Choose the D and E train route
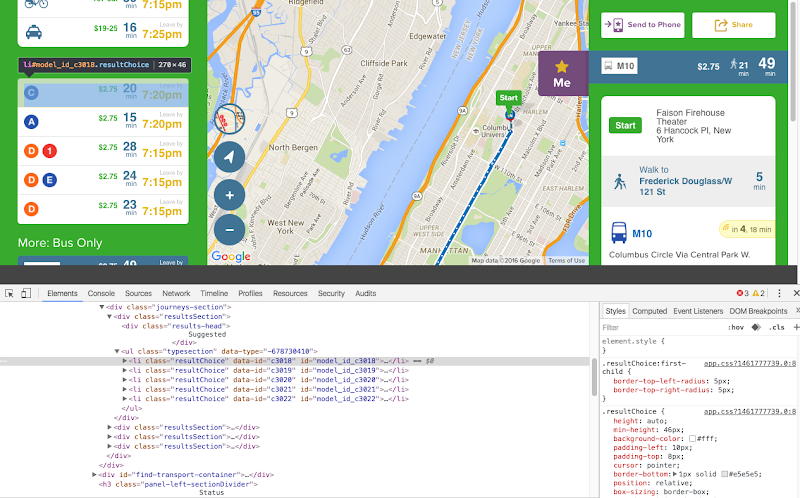800x498 pixels. [x=103, y=180]
